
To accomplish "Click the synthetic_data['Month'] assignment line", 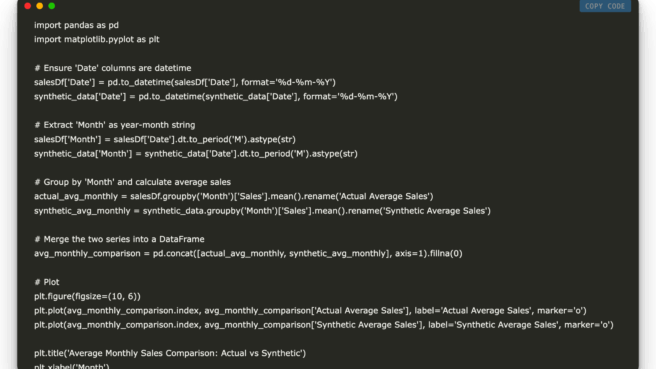I will click(196, 154).
